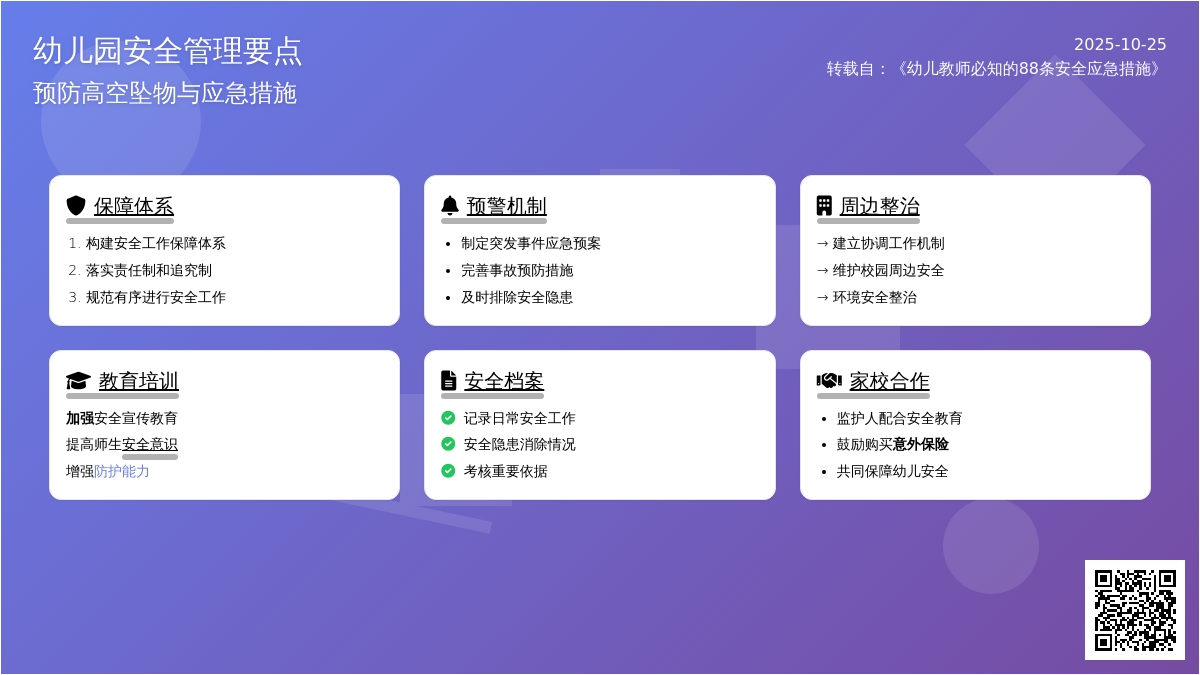Click the handshake icon beside 家校合作
Image resolution: width=1200 pixels, height=675 pixels.
829,381
